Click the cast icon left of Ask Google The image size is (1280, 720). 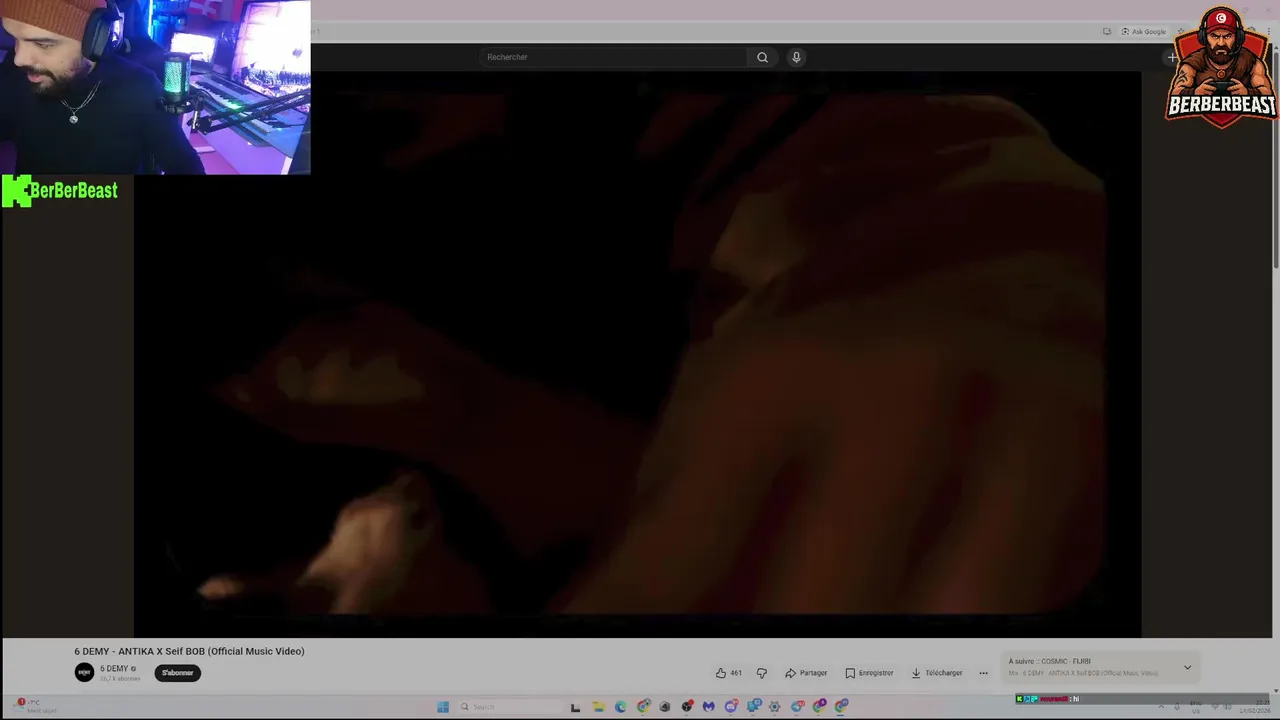pos(1107,32)
